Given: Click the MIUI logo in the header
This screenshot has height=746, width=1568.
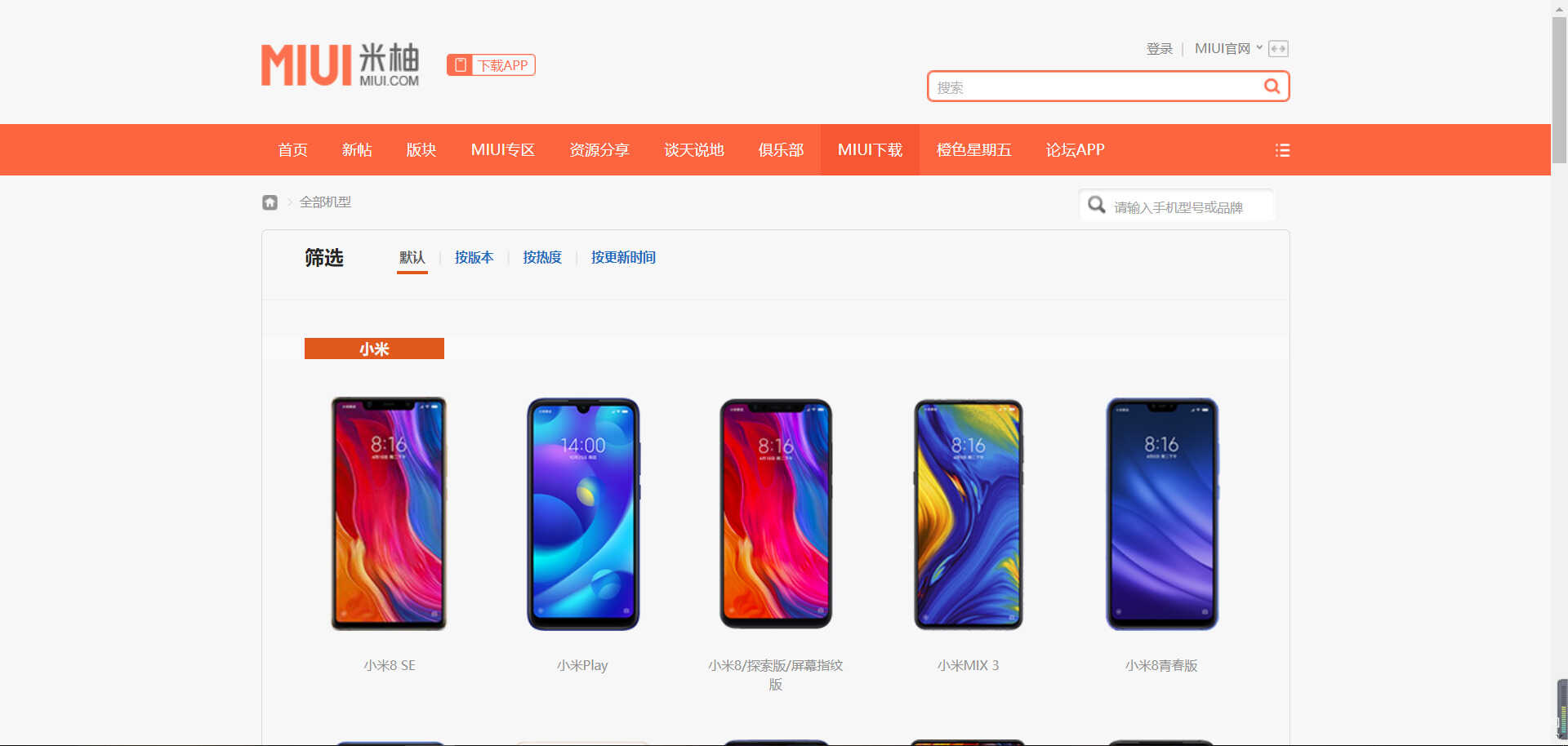Looking at the screenshot, I should [340, 64].
